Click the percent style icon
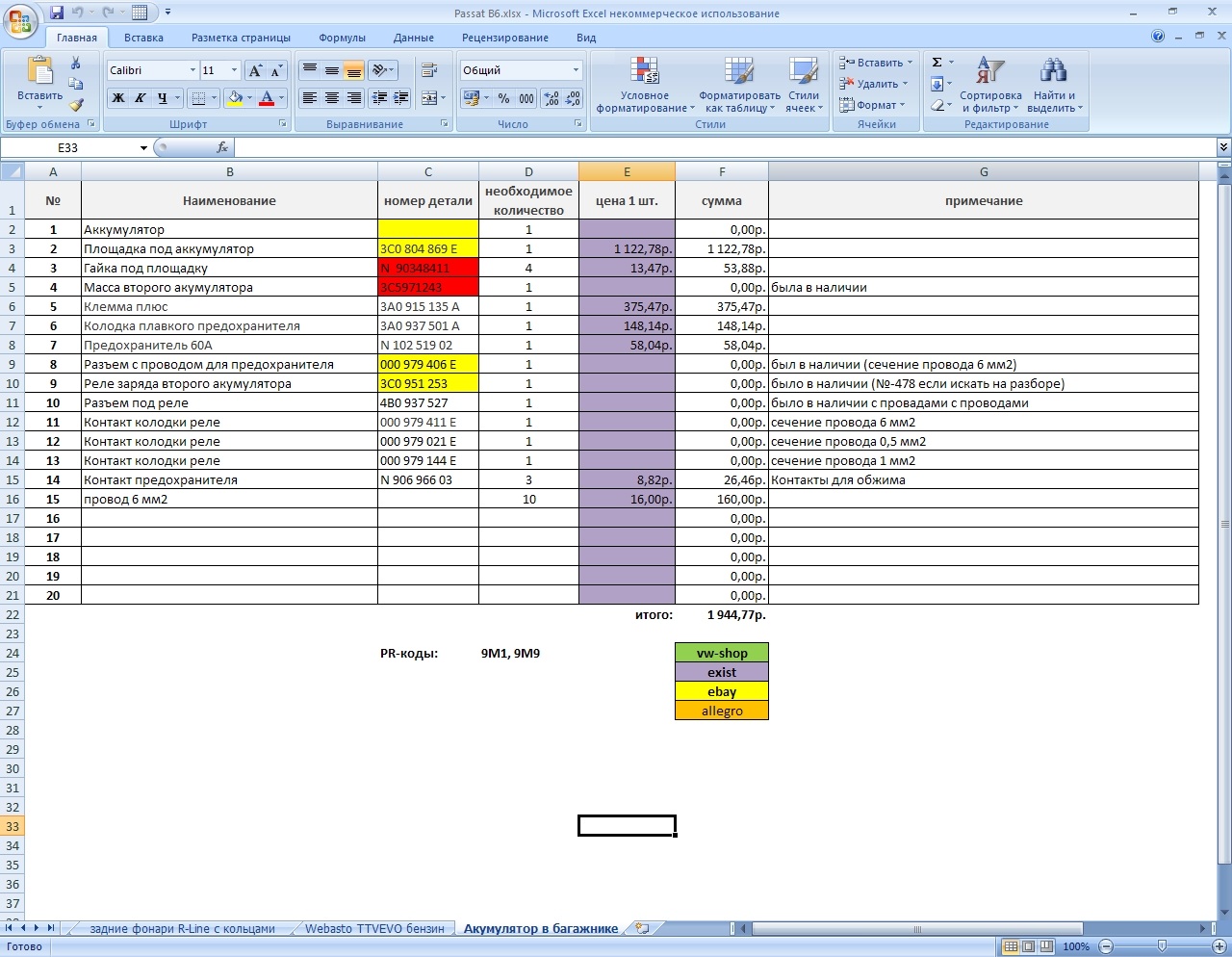The image size is (1232, 957). pyautogui.click(x=503, y=98)
